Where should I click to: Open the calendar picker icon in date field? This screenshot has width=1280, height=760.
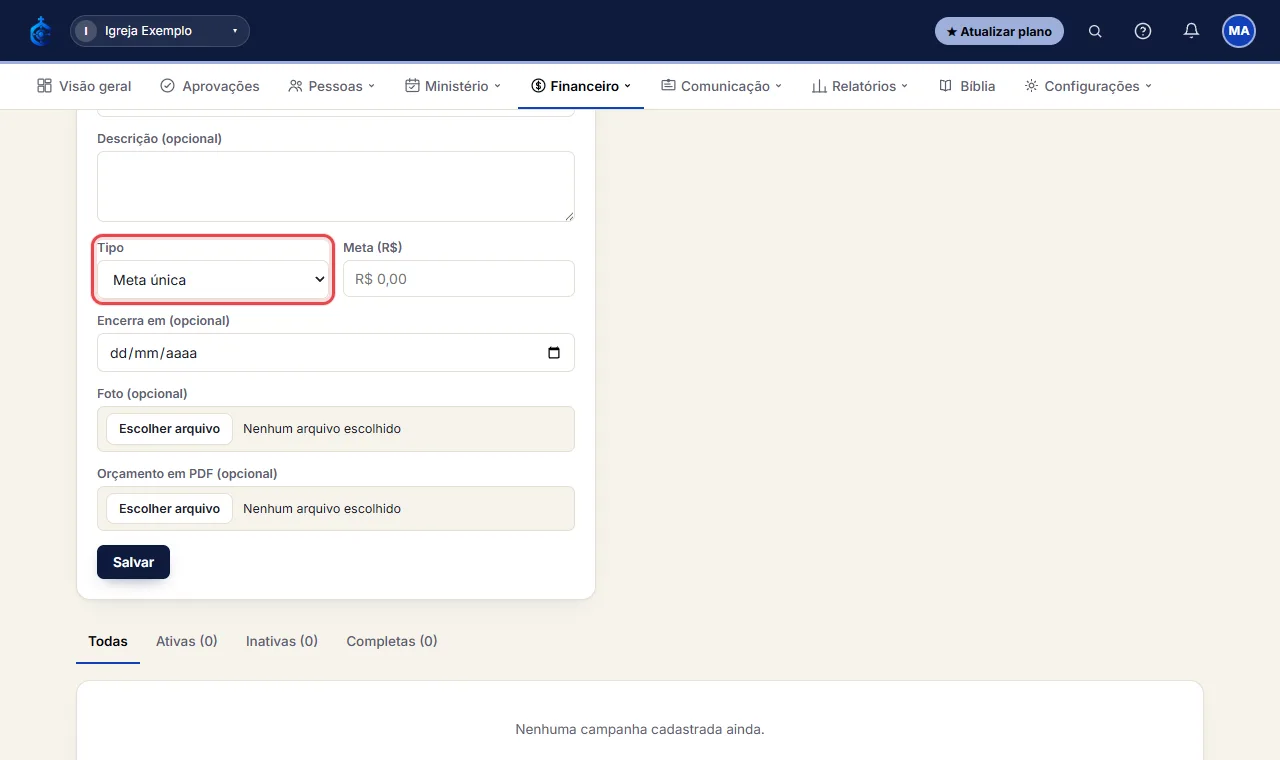554,353
